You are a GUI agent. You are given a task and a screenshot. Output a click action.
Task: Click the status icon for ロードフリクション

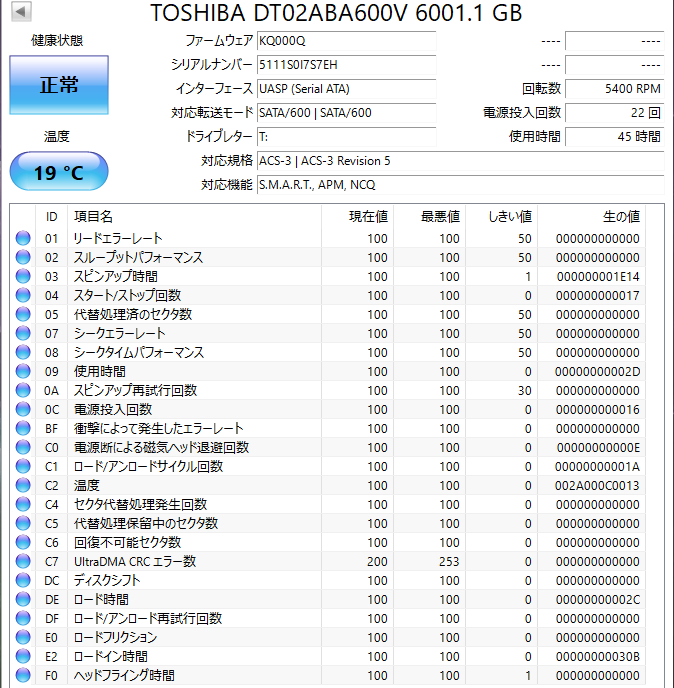click(x=23, y=638)
